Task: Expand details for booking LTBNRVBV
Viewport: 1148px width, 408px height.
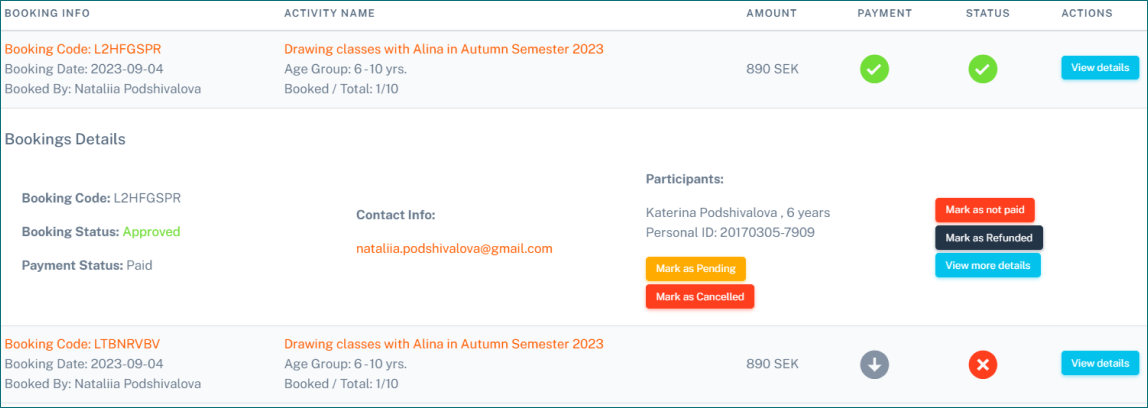Action: tap(1099, 363)
